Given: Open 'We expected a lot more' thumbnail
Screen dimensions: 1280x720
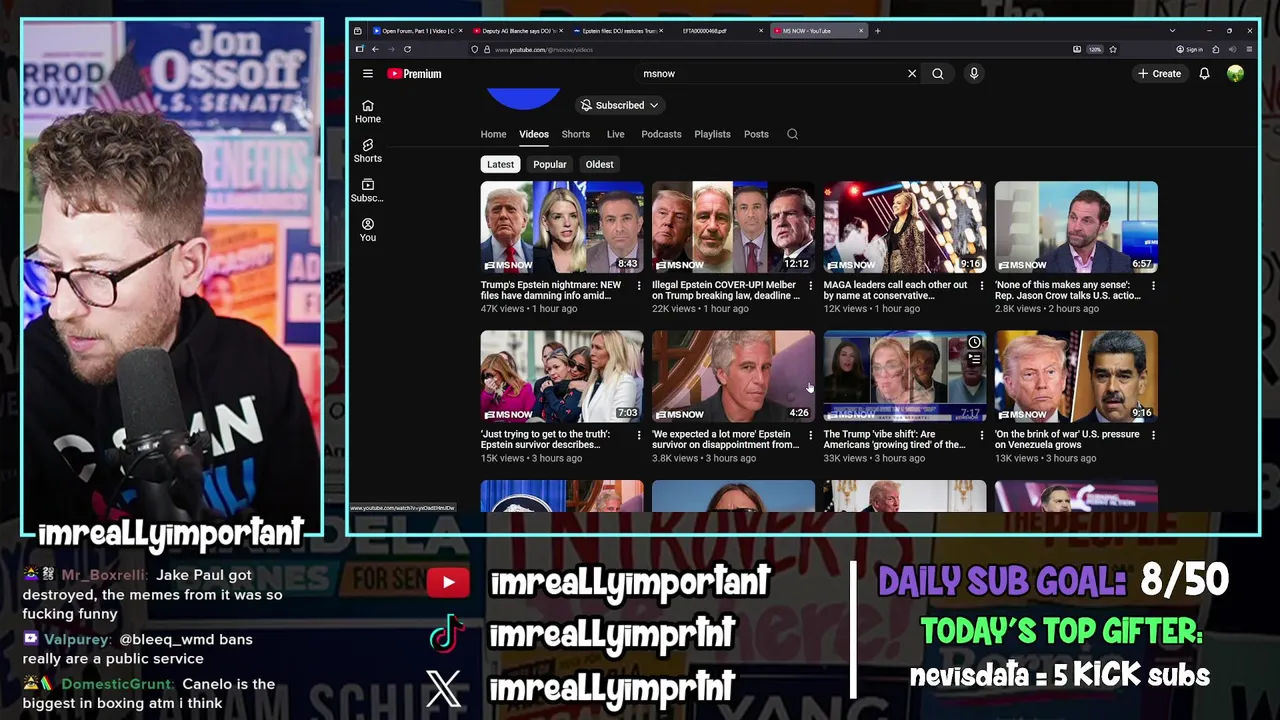Looking at the screenshot, I should [733, 376].
